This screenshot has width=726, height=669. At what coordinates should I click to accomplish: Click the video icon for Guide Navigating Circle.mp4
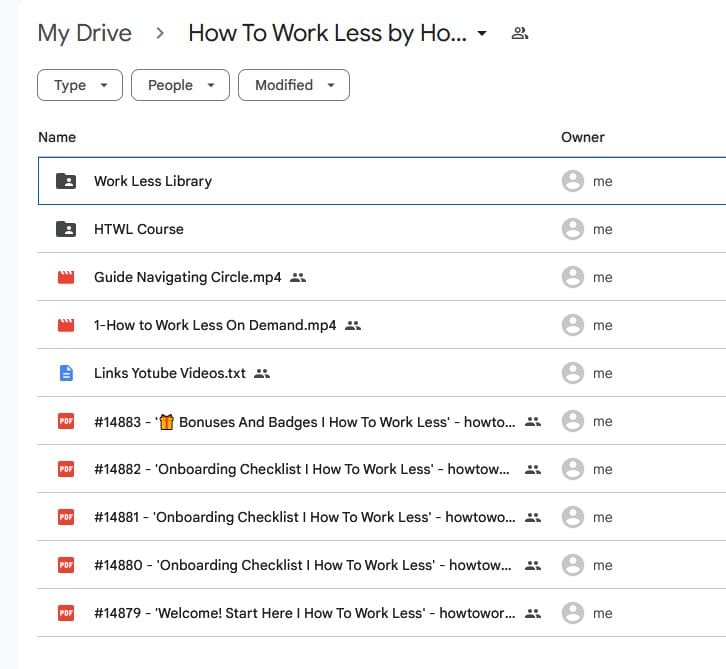point(66,277)
